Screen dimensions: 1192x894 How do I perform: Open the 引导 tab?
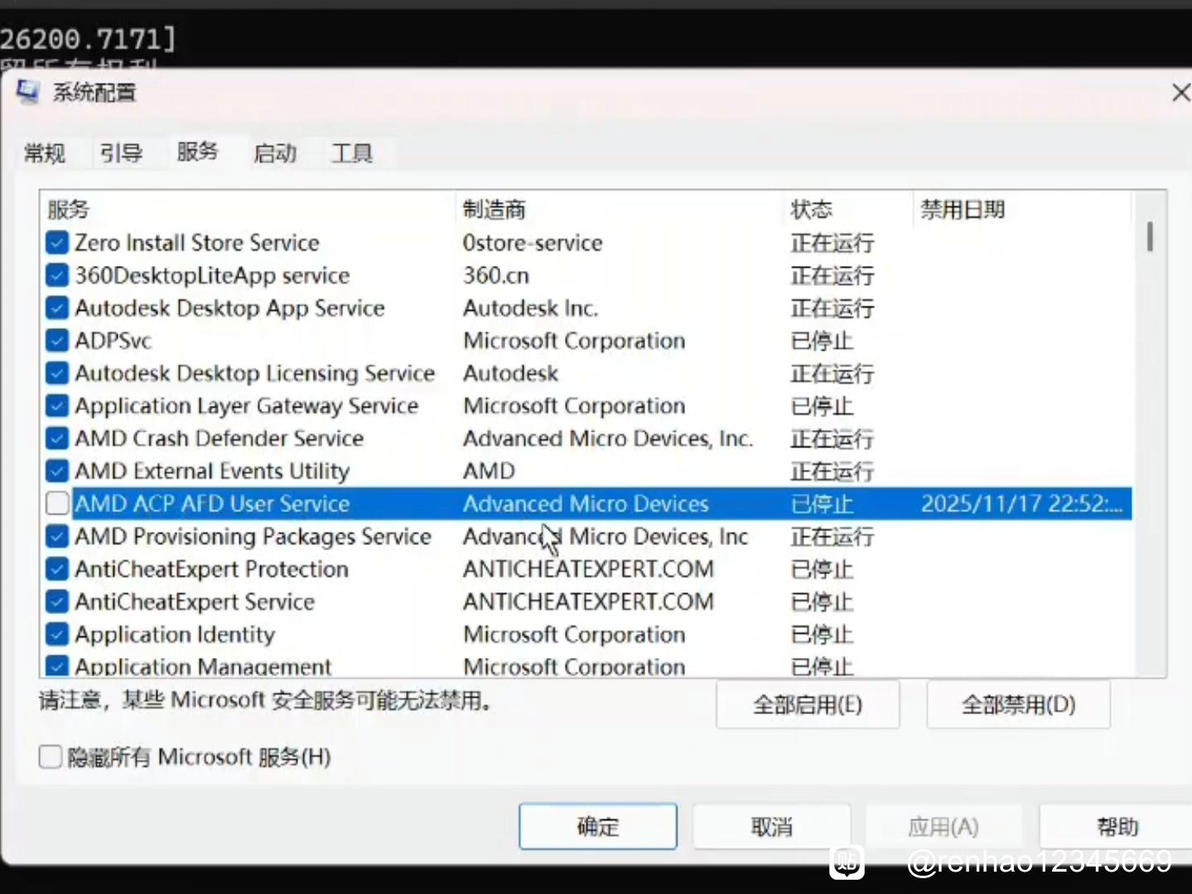coord(121,154)
